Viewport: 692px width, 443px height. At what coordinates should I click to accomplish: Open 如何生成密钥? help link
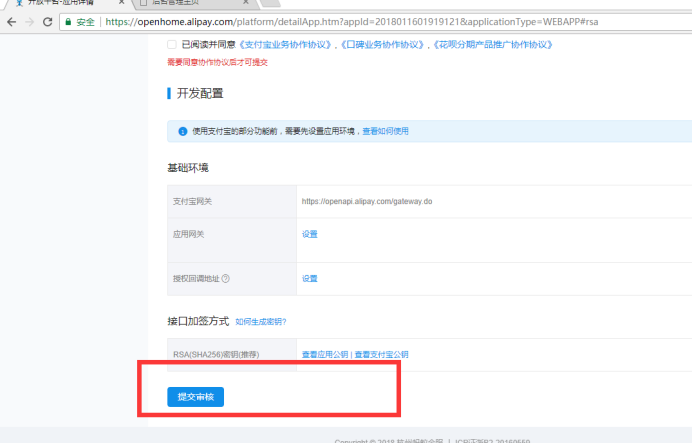261,322
